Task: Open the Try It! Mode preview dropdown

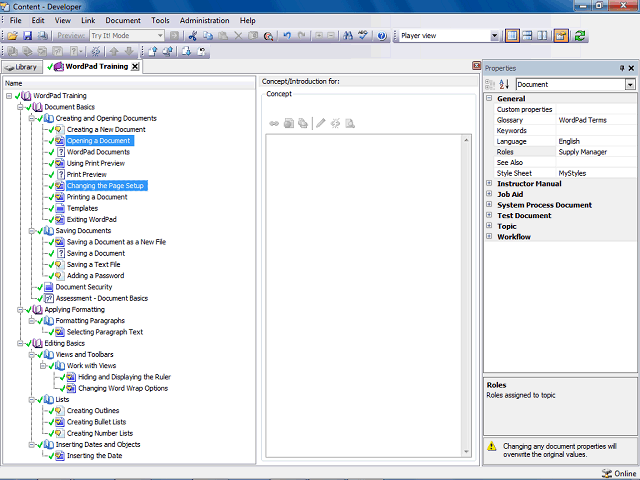Action: tap(160, 36)
